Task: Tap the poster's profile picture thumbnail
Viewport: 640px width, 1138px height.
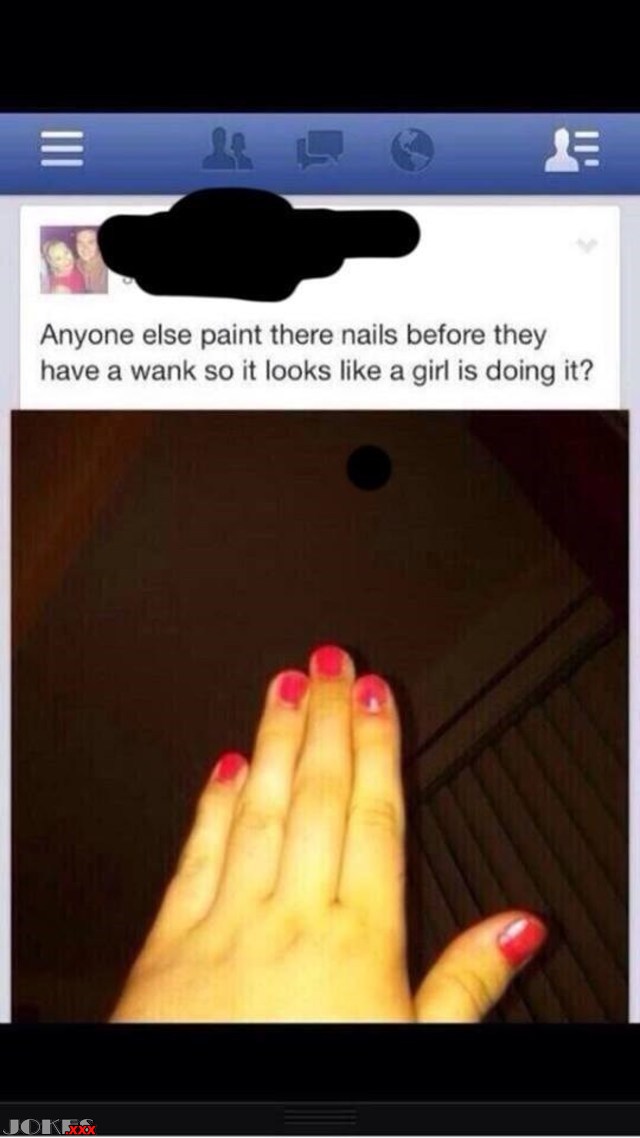Action: pyautogui.click(x=74, y=259)
